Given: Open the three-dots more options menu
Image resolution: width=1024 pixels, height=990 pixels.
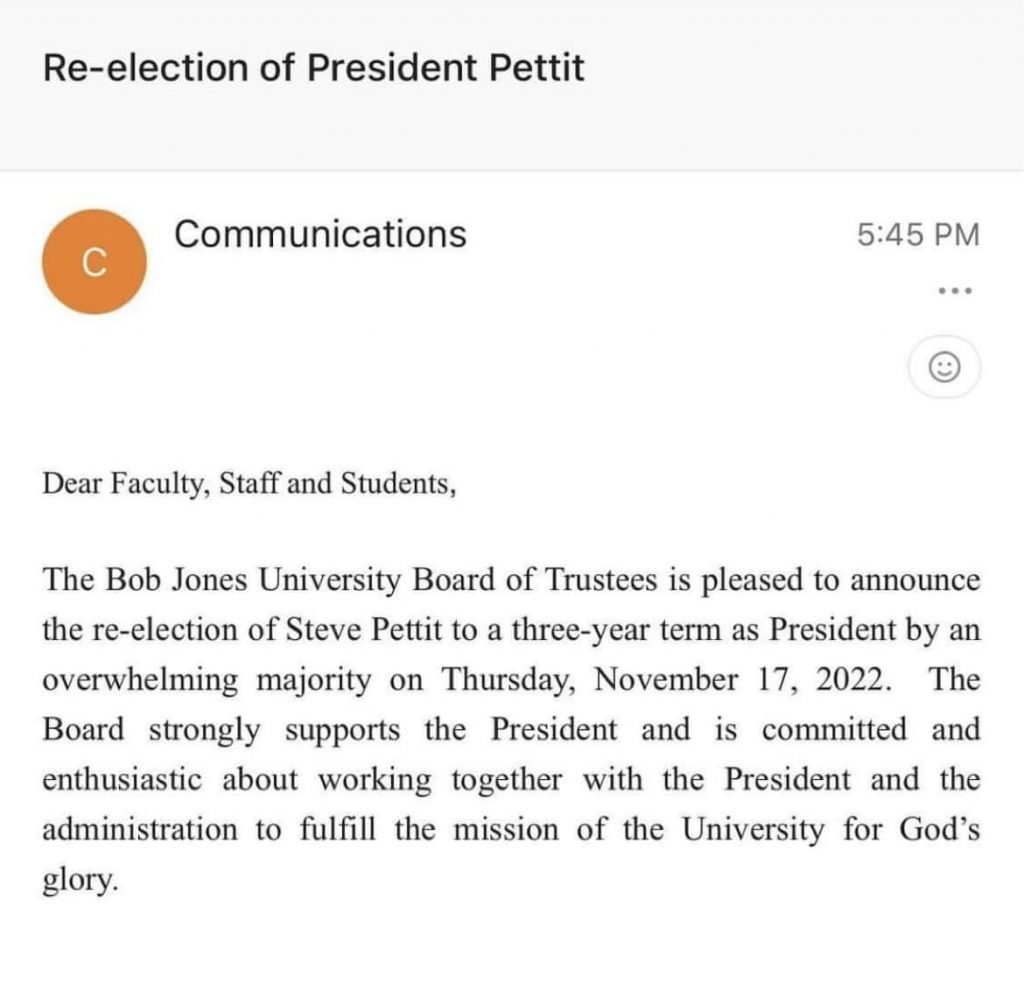Looking at the screenshot, I should (x=955, y=291).
